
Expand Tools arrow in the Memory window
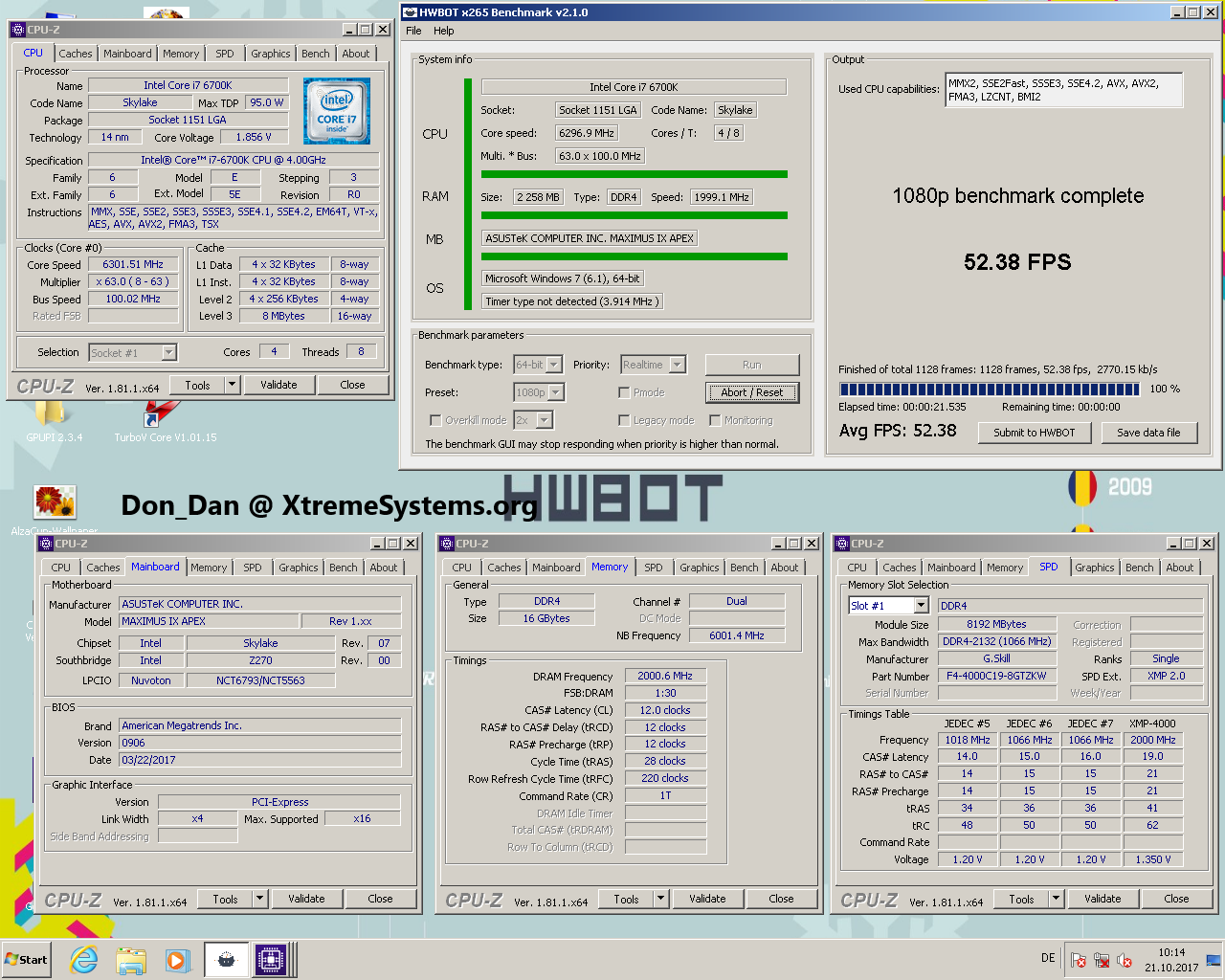[x=660, y=899]
